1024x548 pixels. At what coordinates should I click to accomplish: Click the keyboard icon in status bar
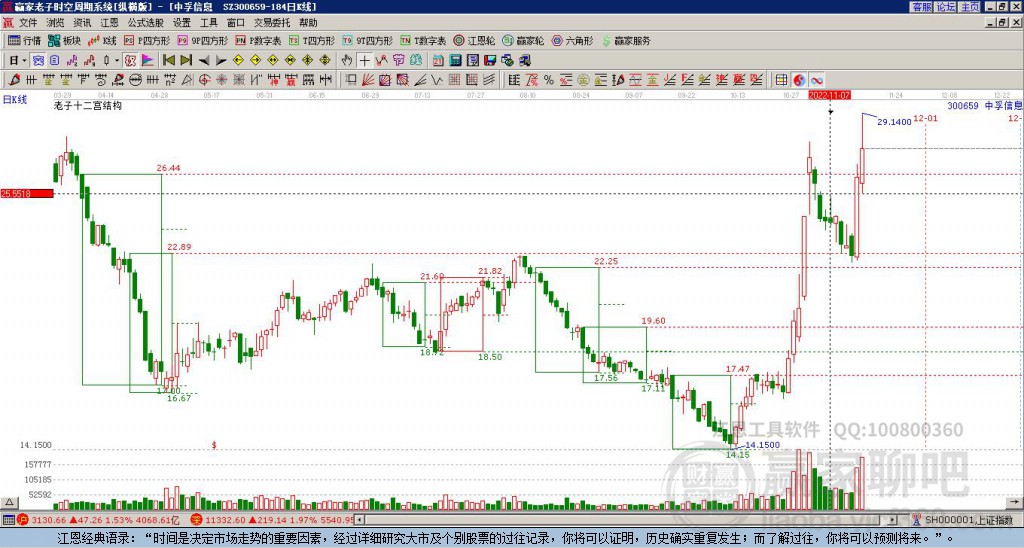[8, 520]
